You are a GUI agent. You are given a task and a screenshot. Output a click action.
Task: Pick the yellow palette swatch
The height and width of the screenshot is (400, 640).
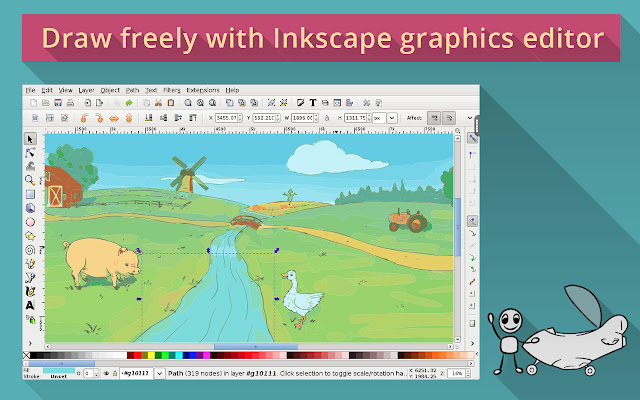coord(151,356)
